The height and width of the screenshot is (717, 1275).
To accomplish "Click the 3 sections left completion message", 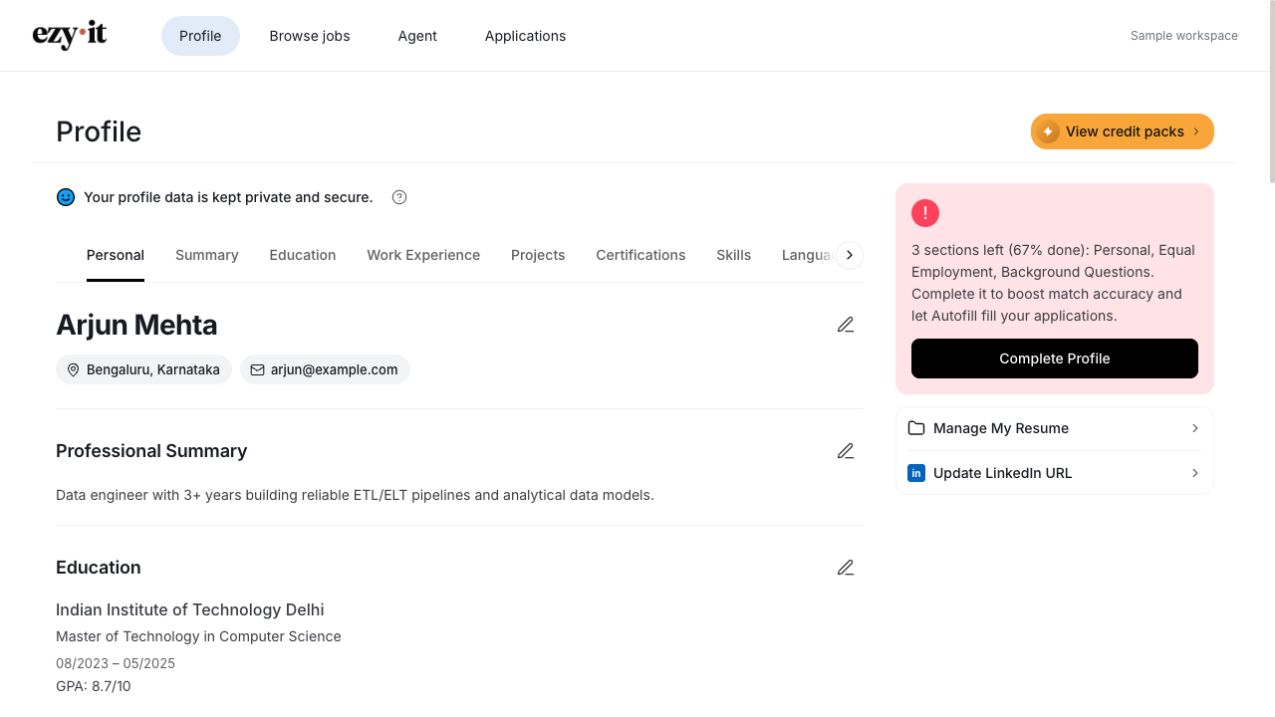I will click(1054, 283).
